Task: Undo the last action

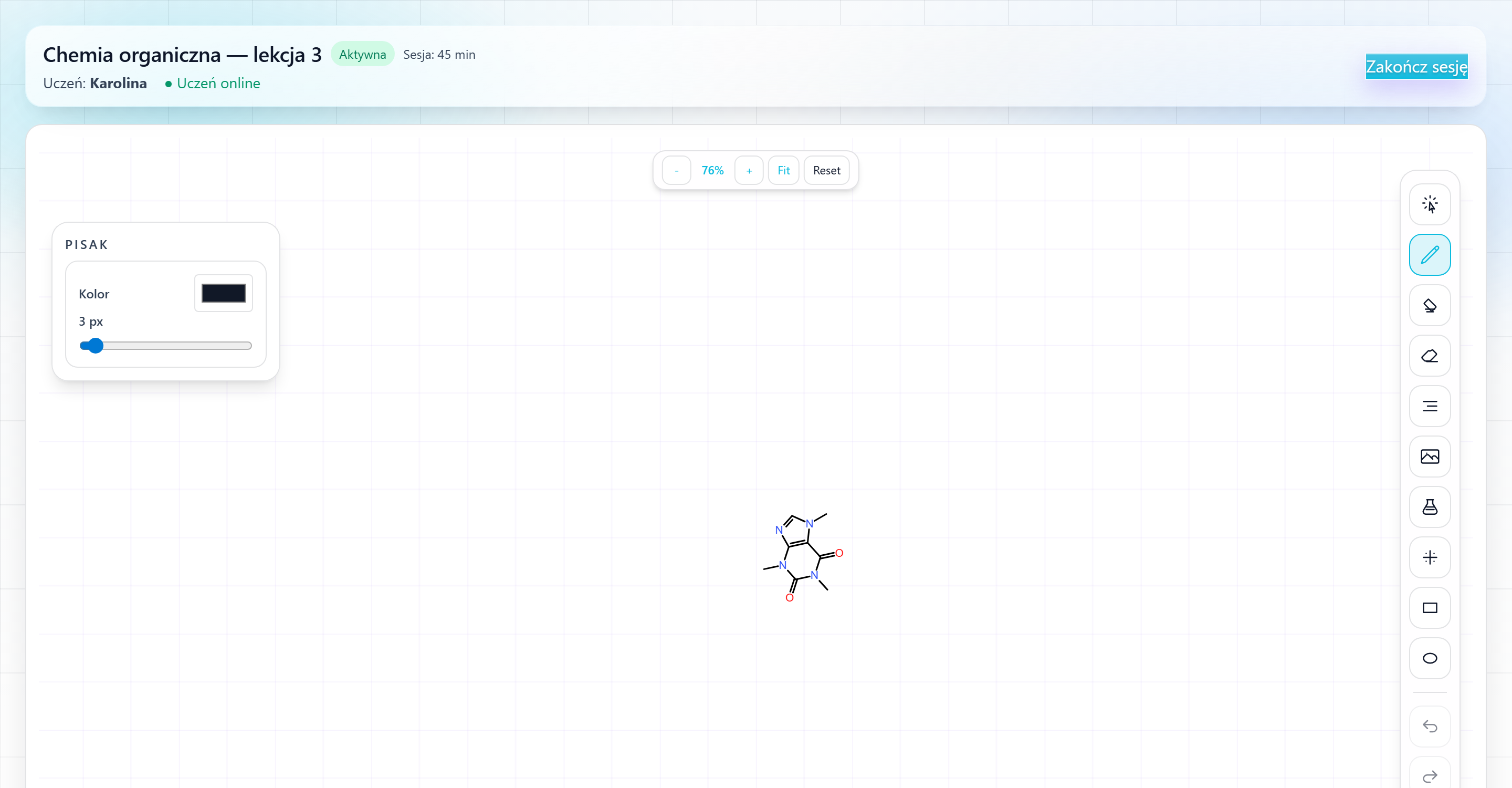Action: (1429, 727)
